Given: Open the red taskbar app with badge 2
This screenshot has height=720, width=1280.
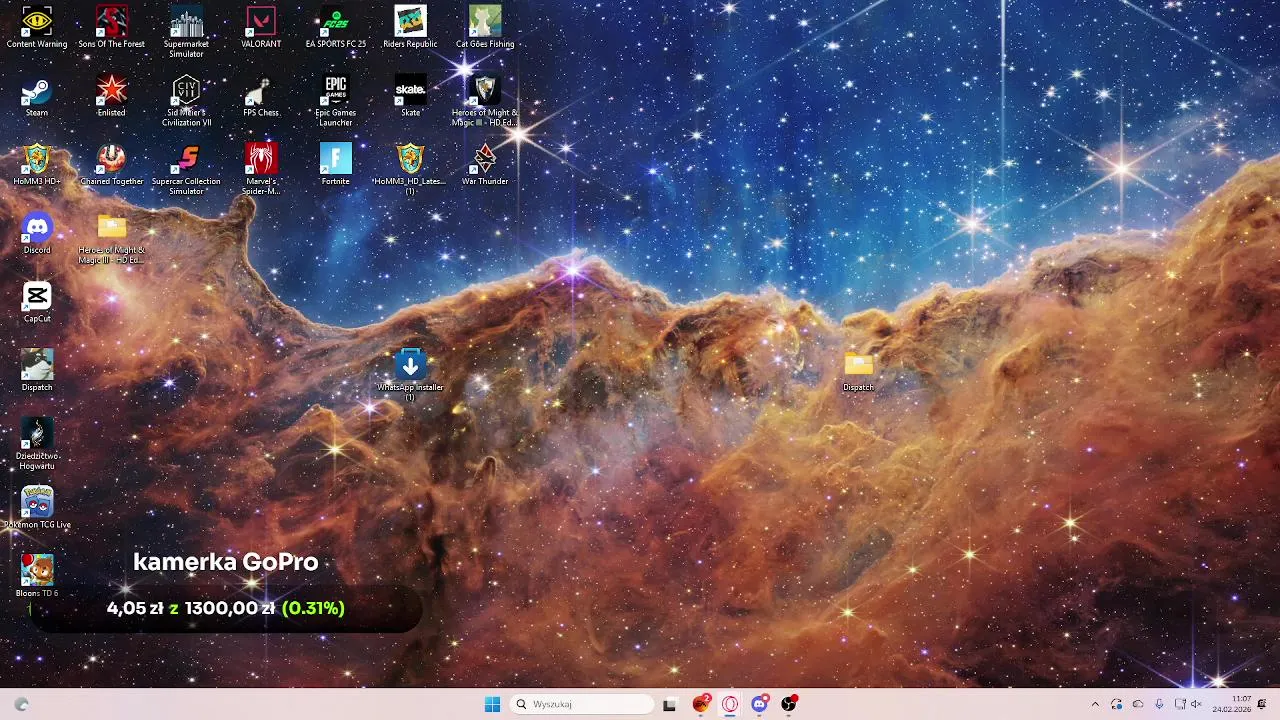Looking at the screenshot, I should [701, 704].
